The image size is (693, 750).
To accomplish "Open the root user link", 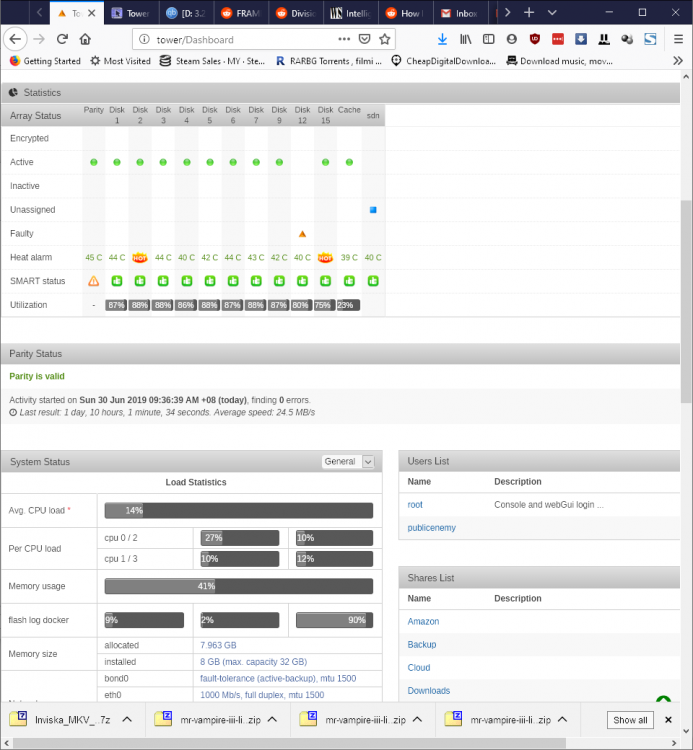I will coord(415,505).
